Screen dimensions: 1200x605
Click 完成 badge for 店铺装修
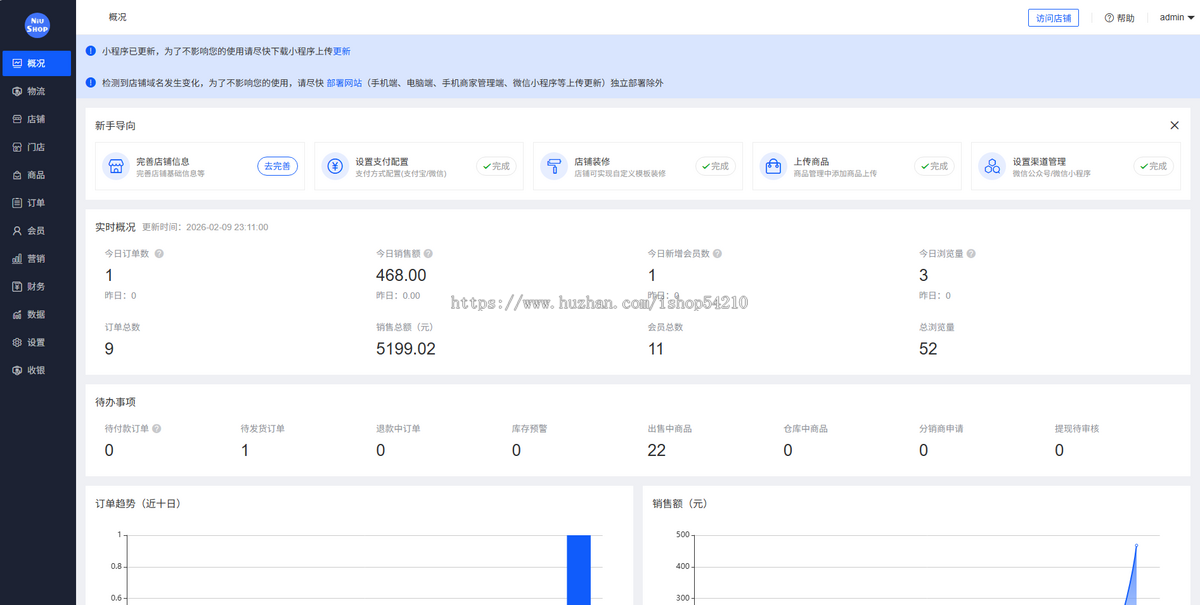[714, 166]
